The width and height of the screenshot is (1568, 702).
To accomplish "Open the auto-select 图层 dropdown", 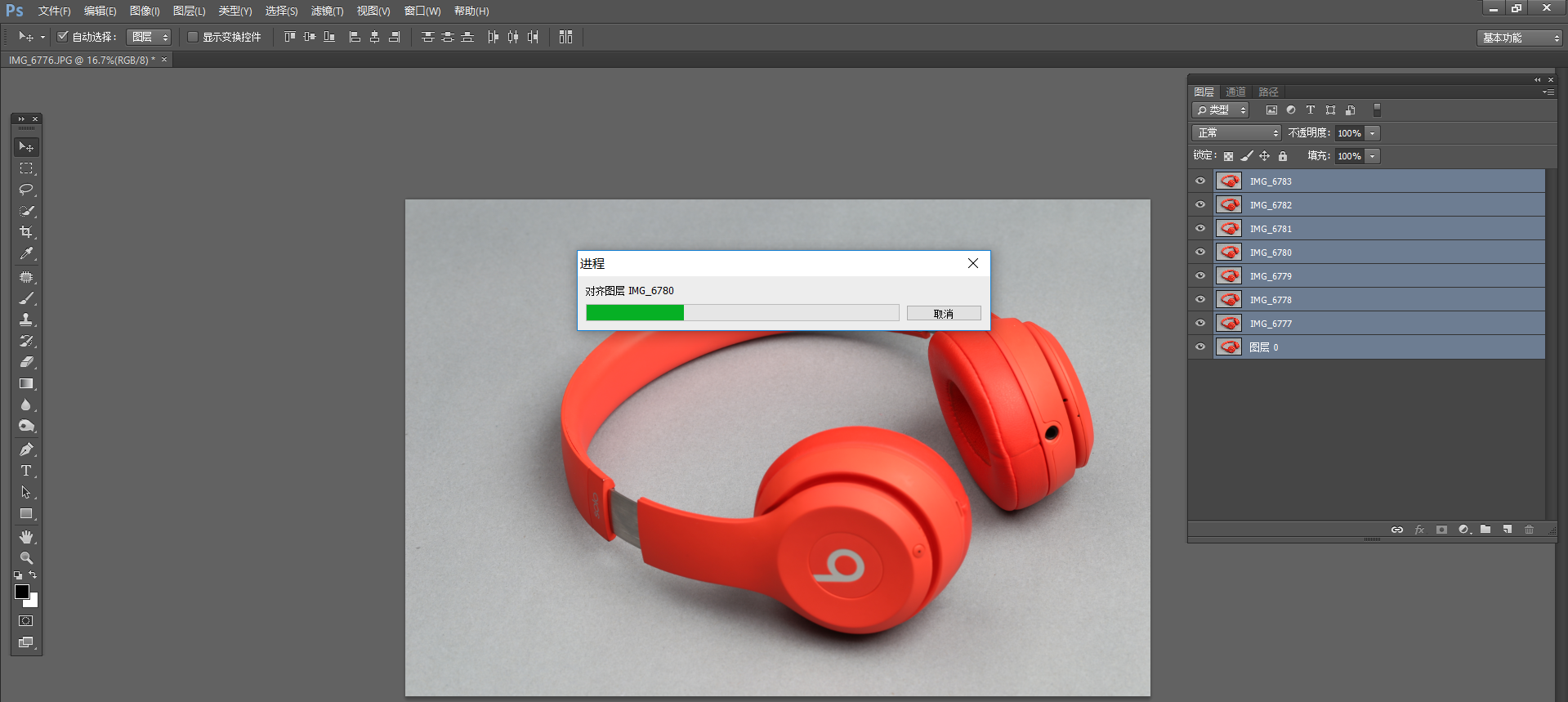I will pyautogui.click(x=149, y=37).
